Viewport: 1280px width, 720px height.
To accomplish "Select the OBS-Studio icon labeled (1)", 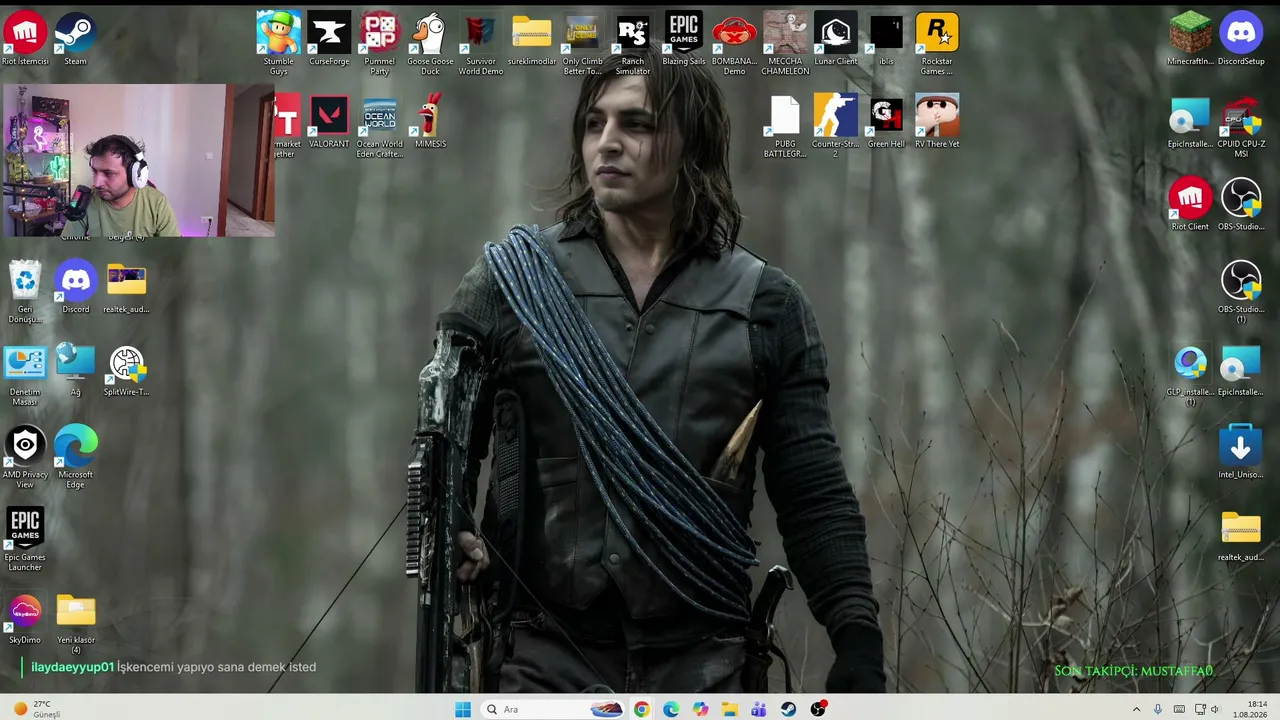I will pos(1241,291).
